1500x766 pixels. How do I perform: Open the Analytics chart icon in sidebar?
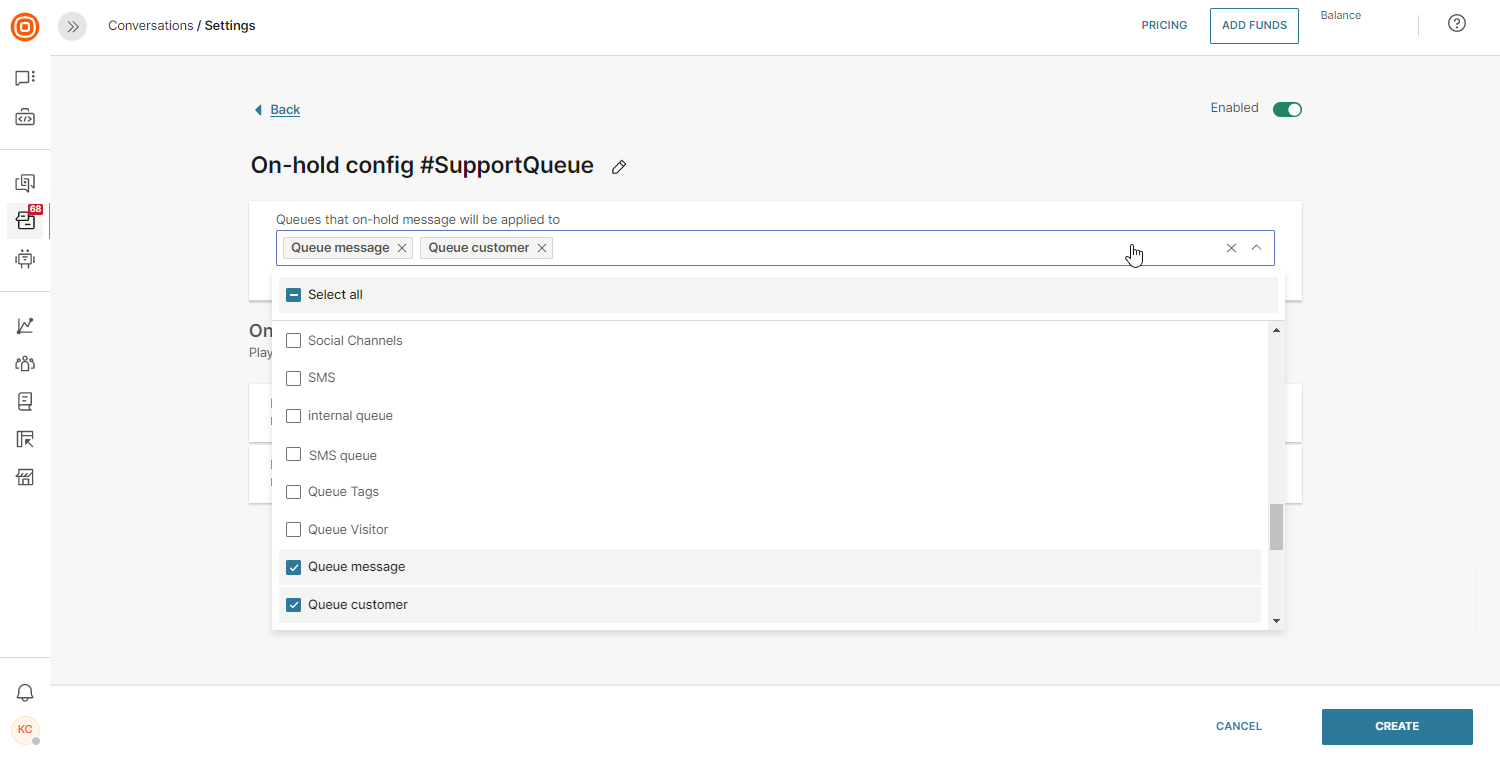click(x=25, y=326)
